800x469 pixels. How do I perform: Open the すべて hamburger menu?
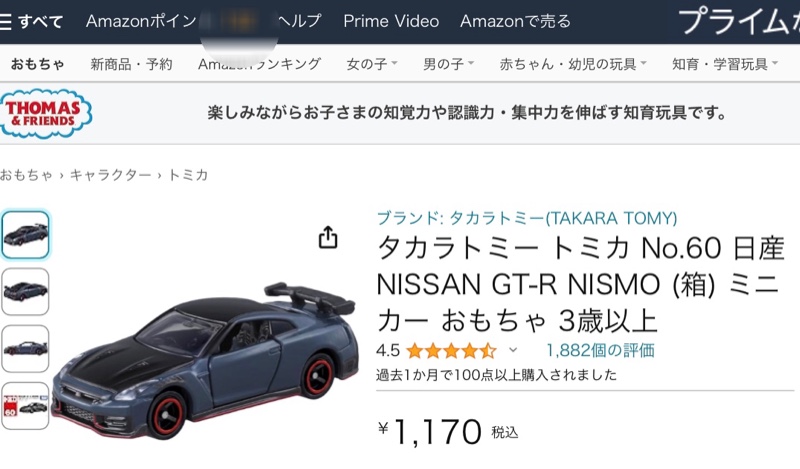pyautogui.click(x=31, y=21)
